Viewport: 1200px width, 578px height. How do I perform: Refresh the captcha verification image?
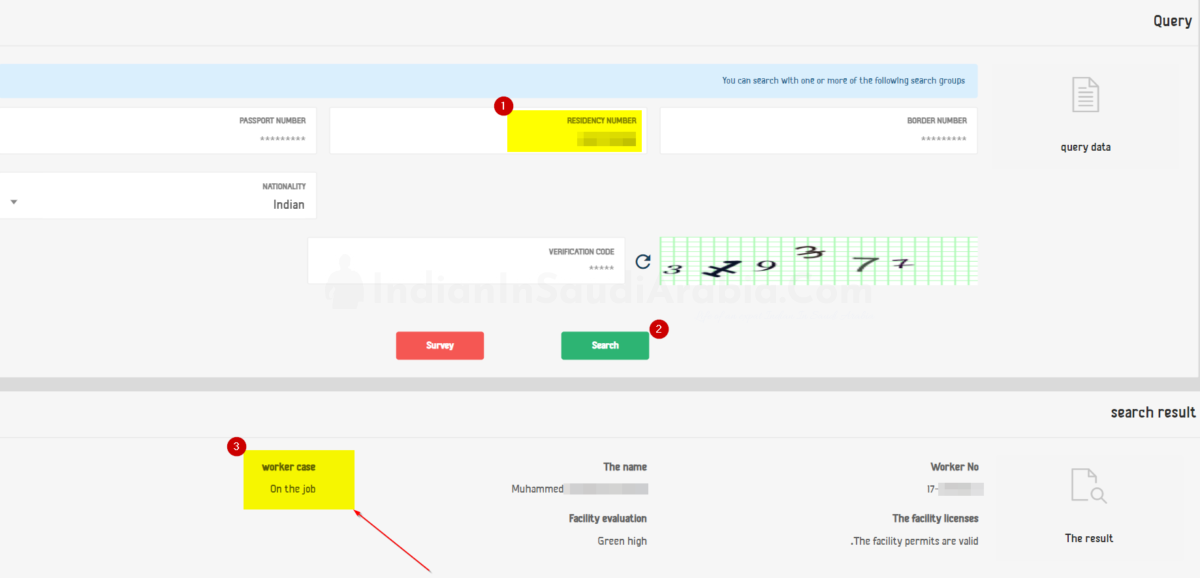tap(643, 262)
